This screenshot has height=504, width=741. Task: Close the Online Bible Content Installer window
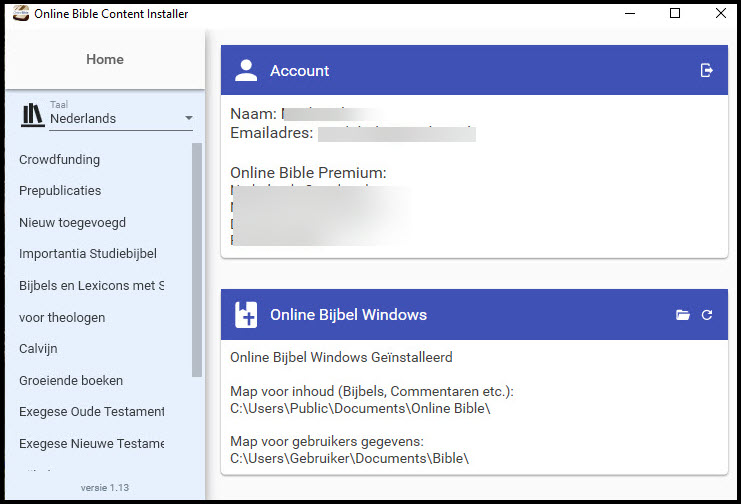click(721, 13)
